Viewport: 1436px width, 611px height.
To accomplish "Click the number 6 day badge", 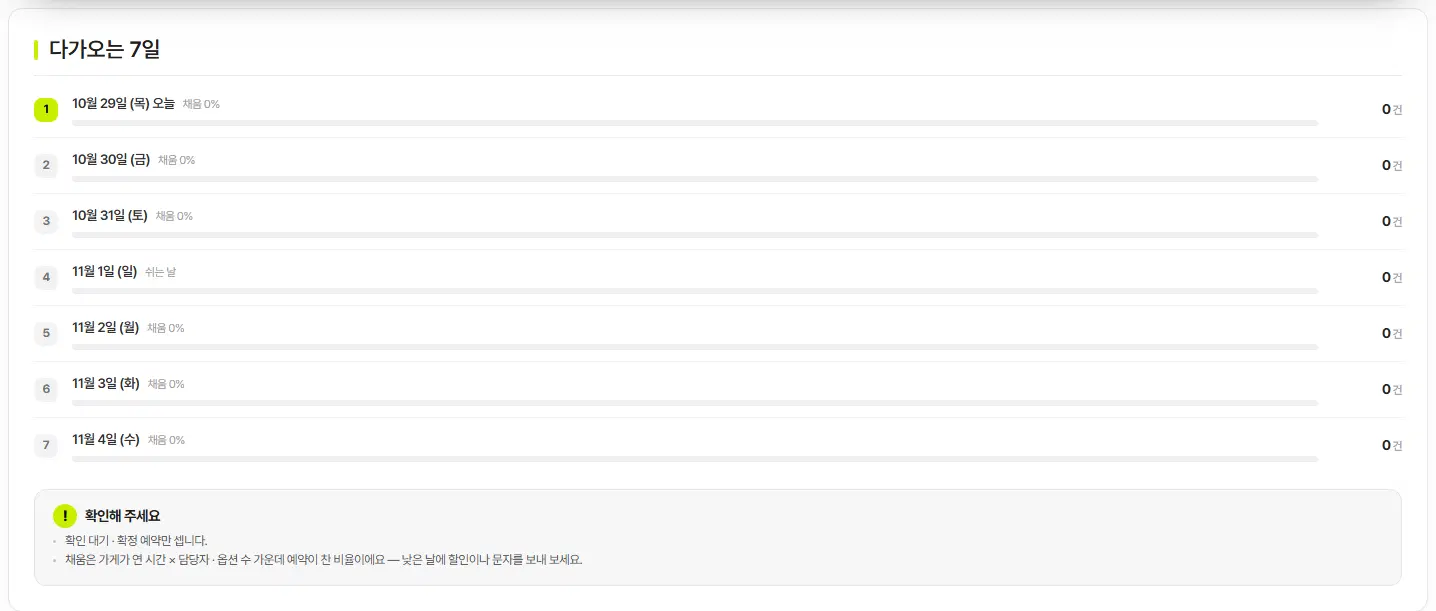I will click(46, 389).
